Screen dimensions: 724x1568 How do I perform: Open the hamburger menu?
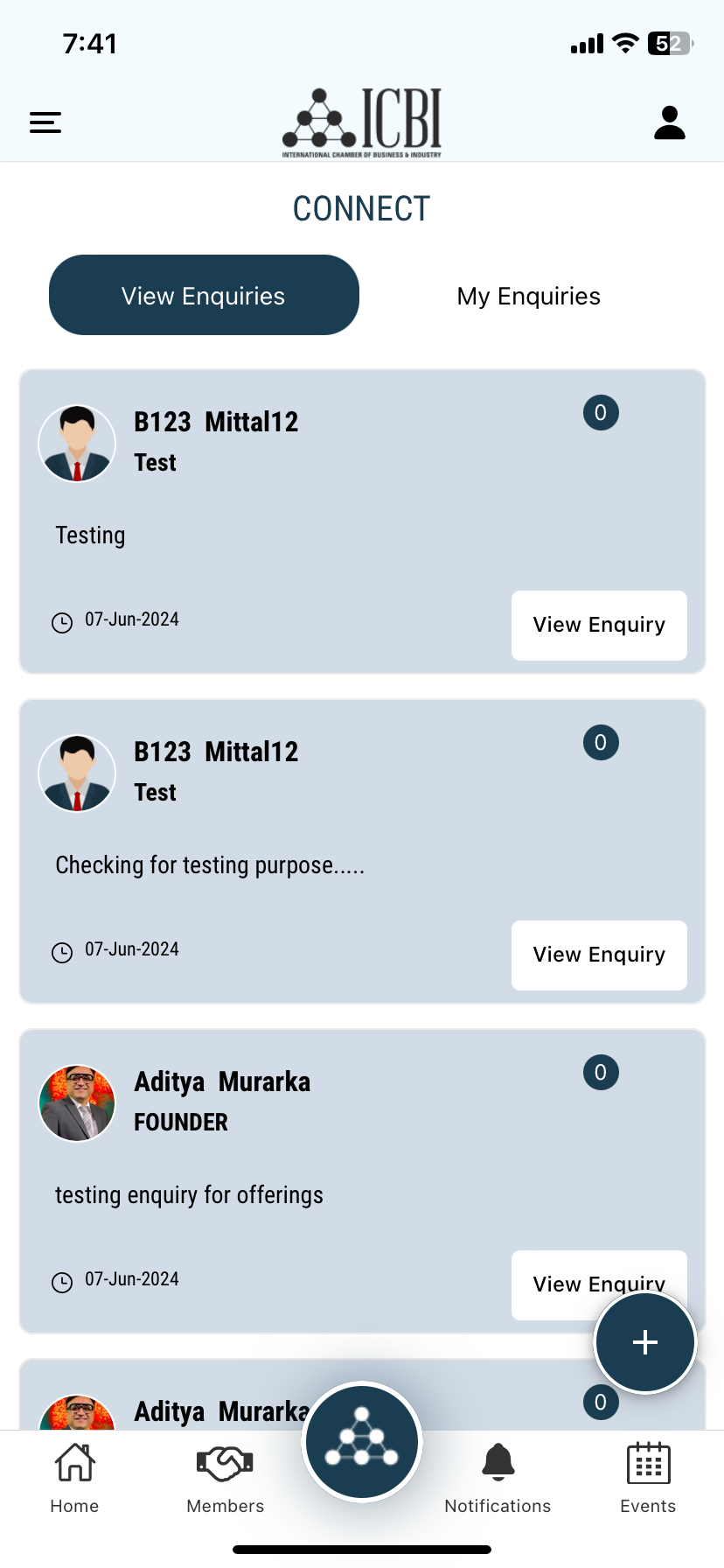tap(45, 122)
